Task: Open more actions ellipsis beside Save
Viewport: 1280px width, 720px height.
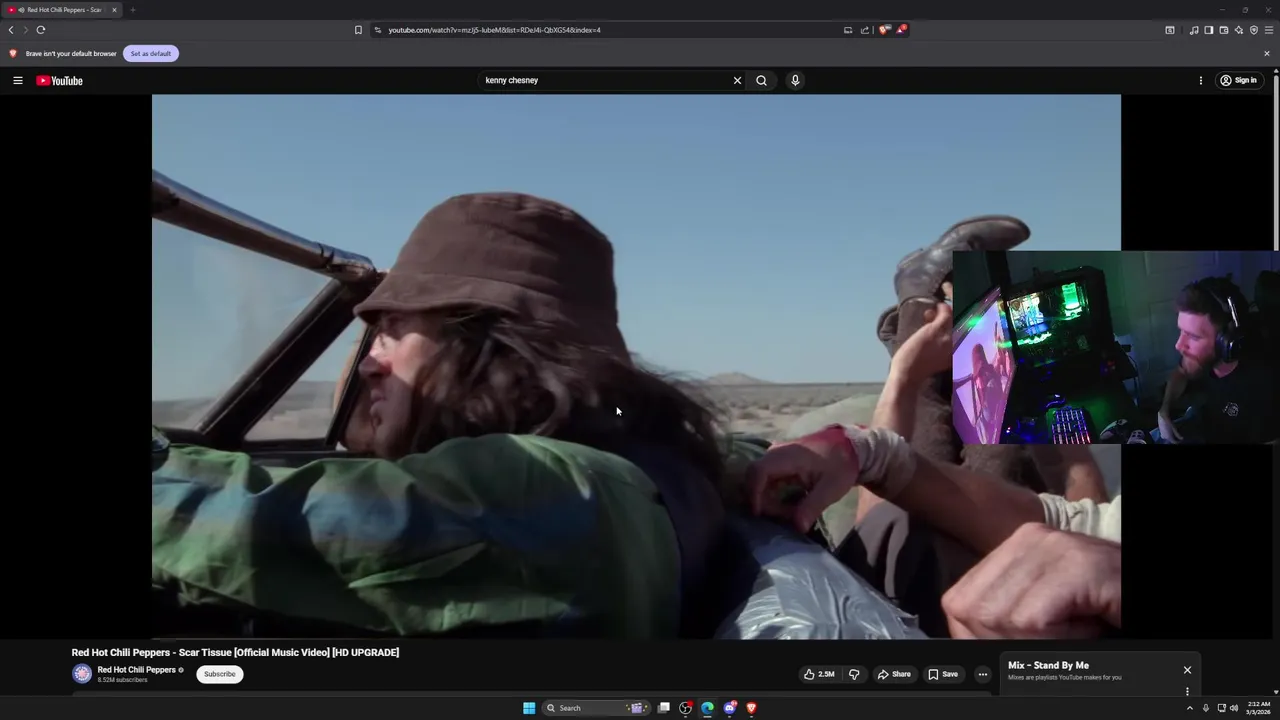Action: click(x=982, y=674)
